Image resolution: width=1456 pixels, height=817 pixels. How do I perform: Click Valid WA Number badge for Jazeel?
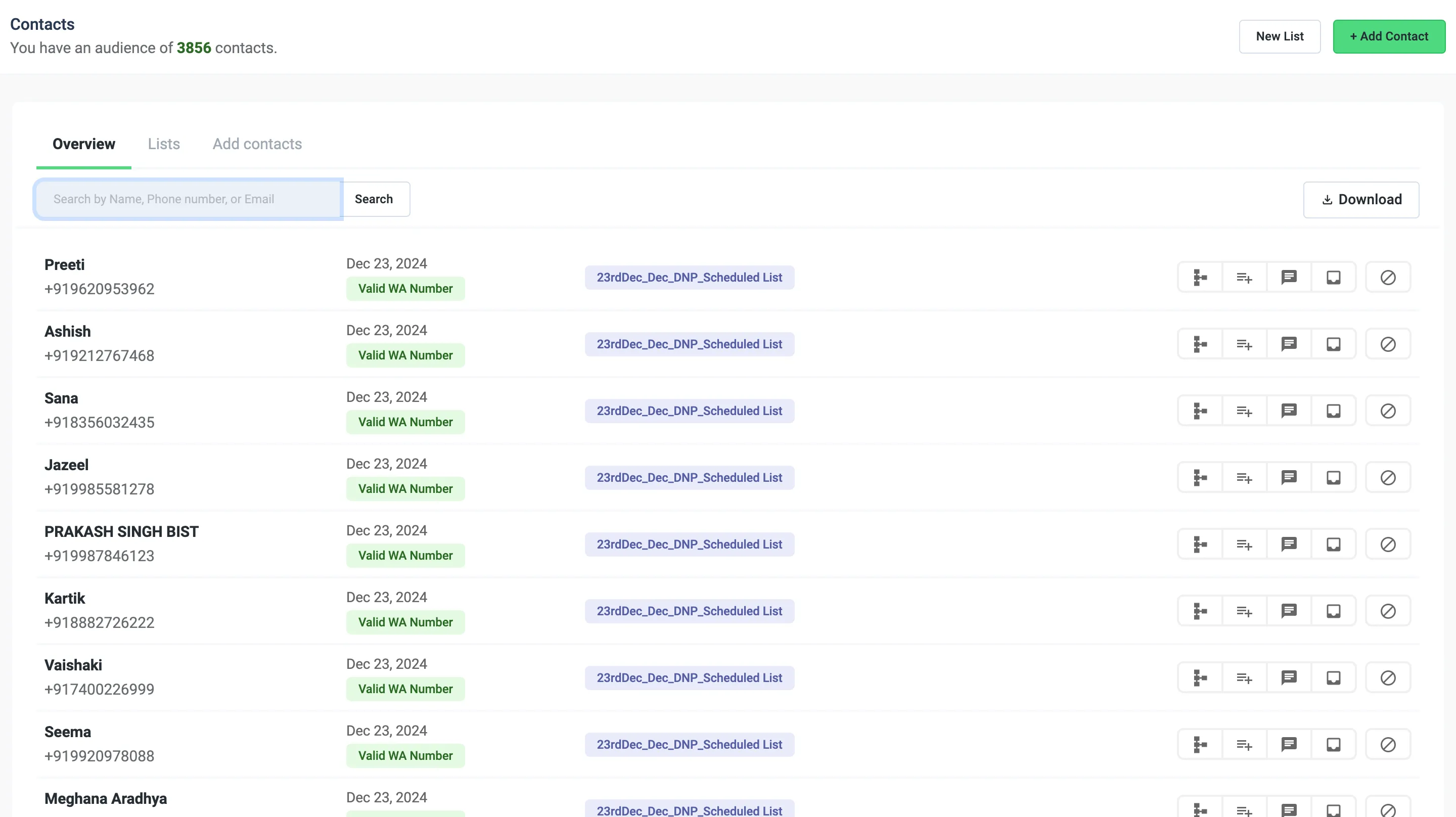coord(405,488)
